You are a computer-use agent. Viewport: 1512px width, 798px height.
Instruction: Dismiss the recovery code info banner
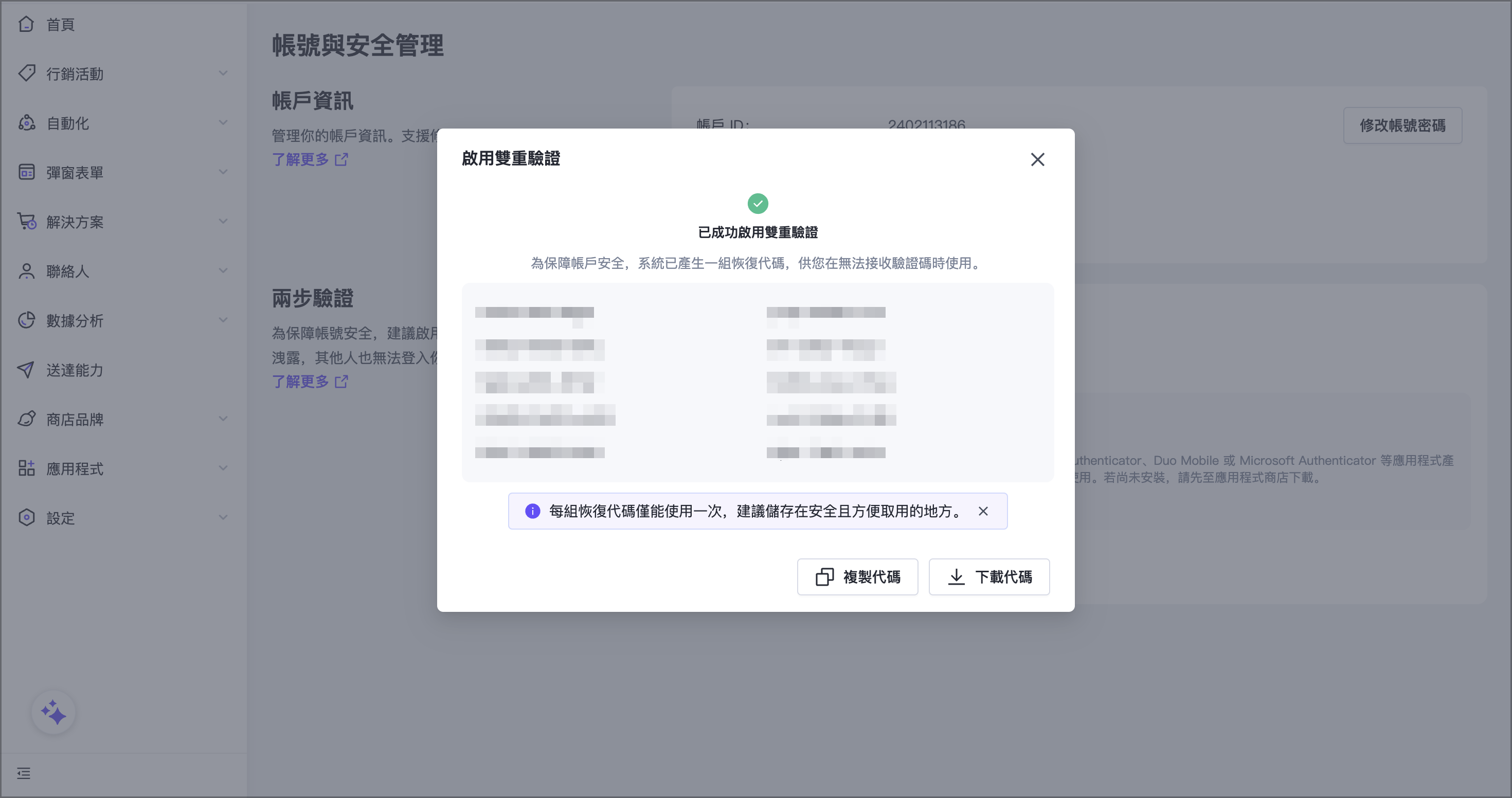984,511
